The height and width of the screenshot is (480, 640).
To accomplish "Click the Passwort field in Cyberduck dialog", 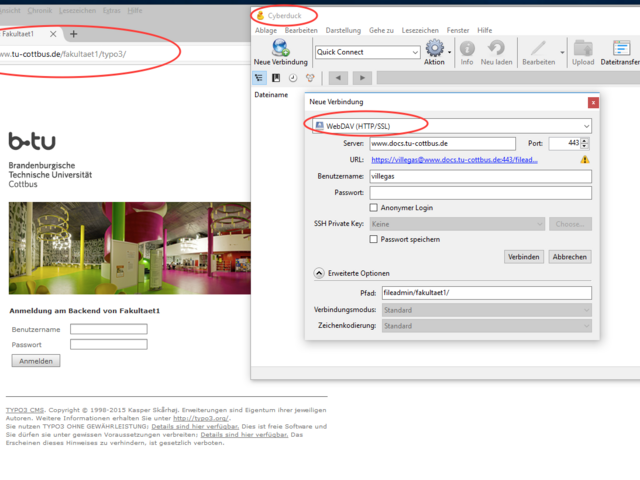I will (480, 192).
